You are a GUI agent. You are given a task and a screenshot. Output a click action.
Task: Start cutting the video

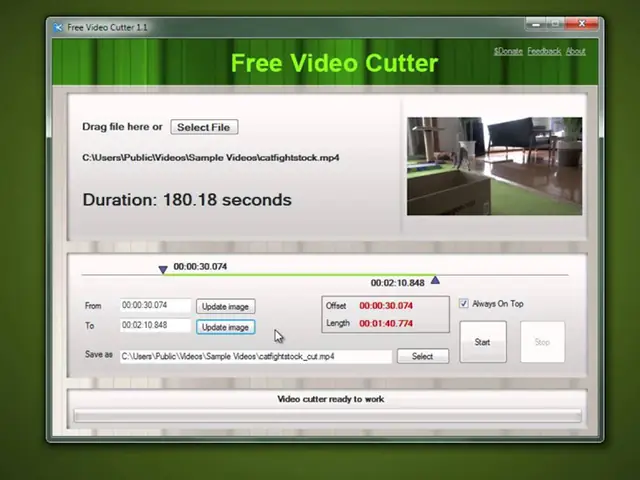tap(483, 342)
